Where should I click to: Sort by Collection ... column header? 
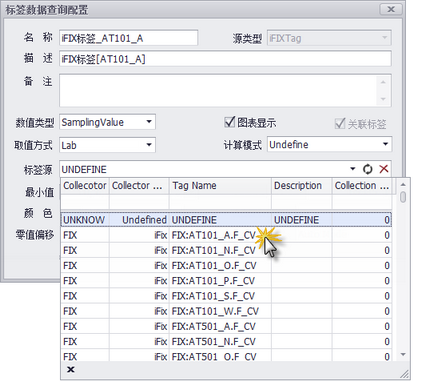tap(362, 185)
